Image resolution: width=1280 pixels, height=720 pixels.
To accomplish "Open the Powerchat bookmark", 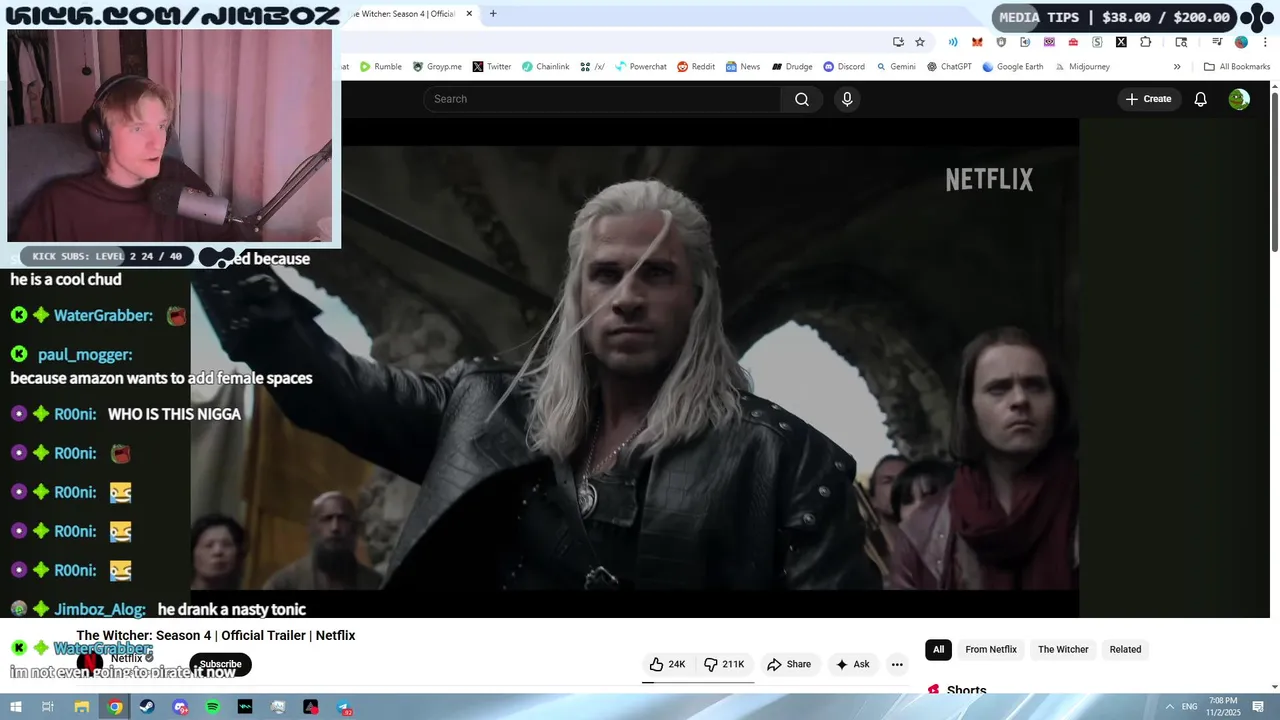I will tap(640, 67).
